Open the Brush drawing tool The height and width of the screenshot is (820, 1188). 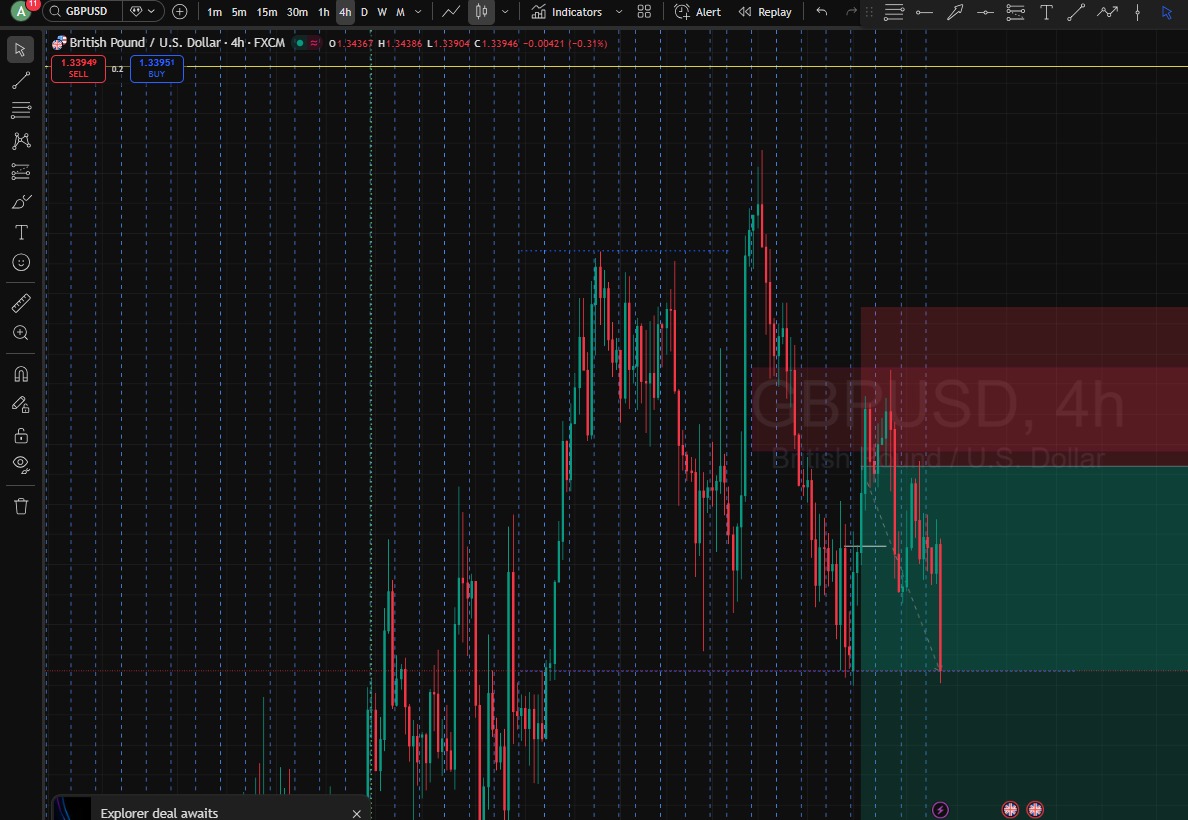coord(20,201)
